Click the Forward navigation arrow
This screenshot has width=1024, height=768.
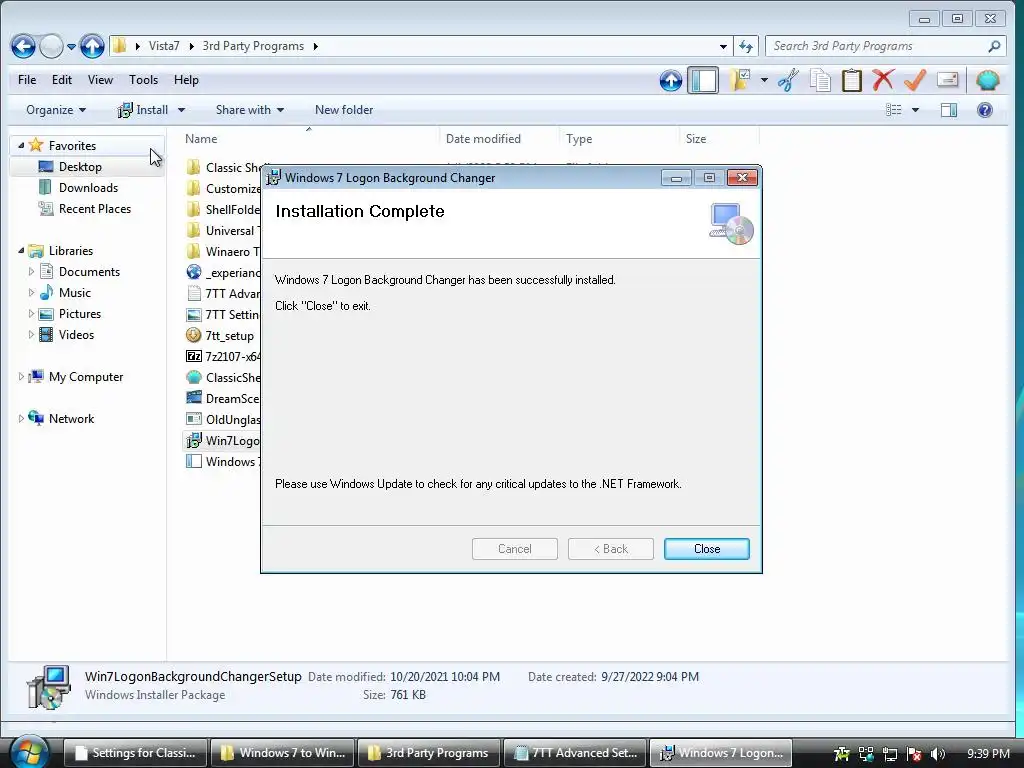point(51,46)
